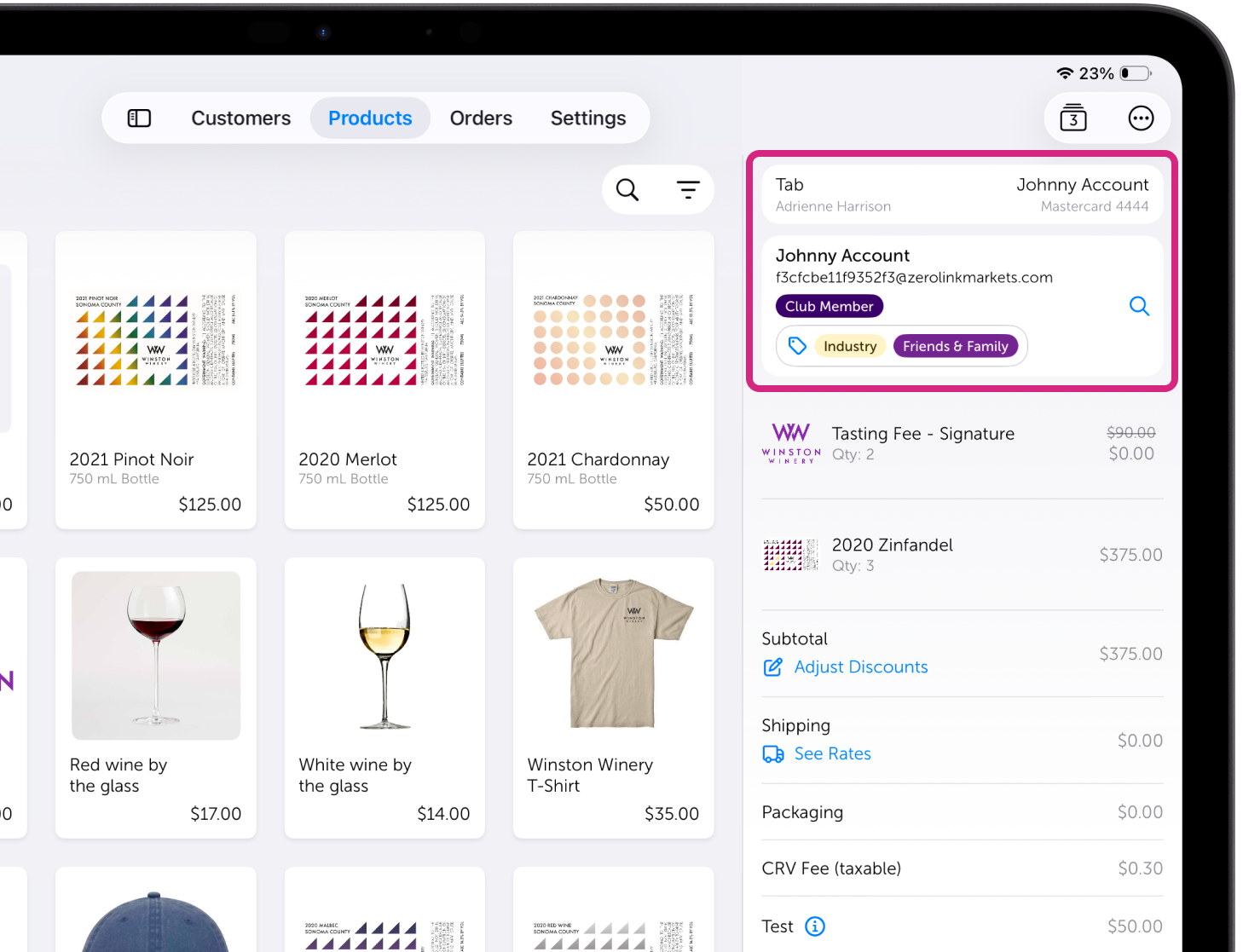Click the Wi-Fi status icon
Screen dimensions: 1243x952
pyautogui.click(x=1064, y=73)
